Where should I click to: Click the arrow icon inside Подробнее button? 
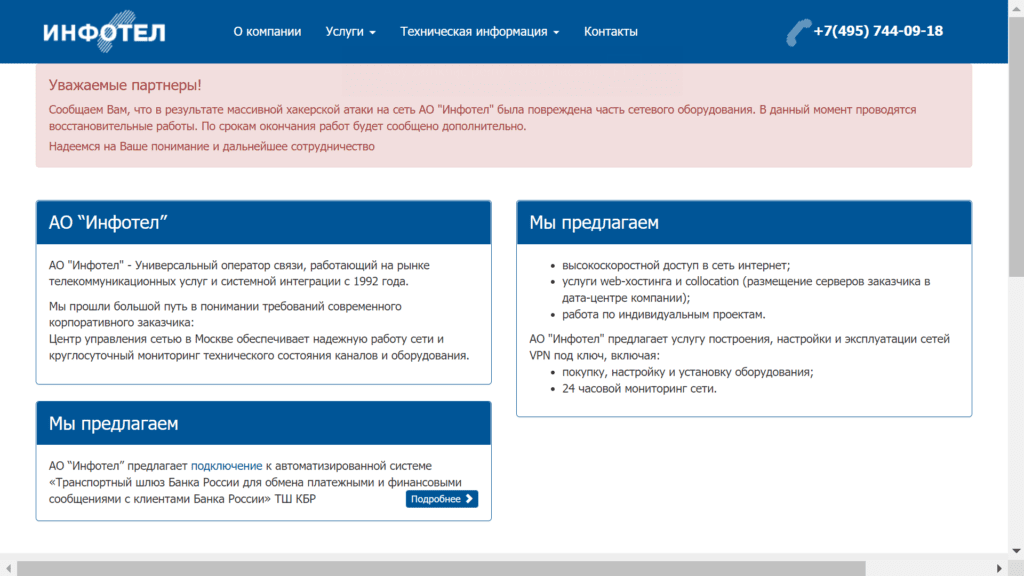[470, 499]
